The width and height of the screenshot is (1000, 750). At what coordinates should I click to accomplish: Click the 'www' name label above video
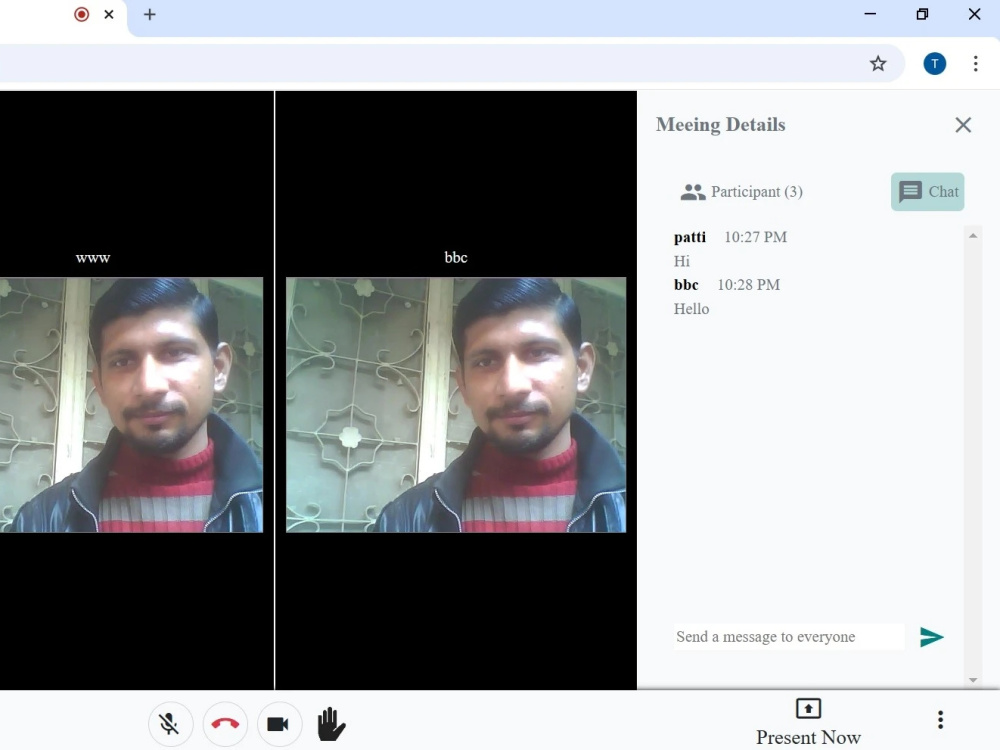pyautogui.click(x=93, y=258)
